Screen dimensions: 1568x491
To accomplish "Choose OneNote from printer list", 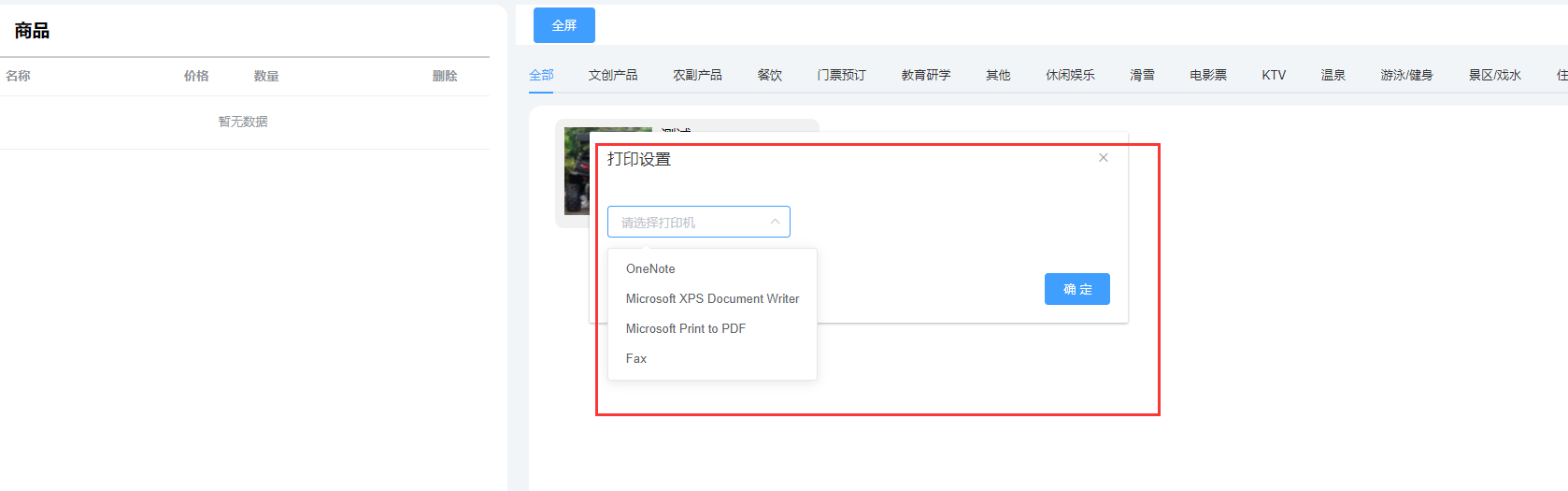I will [x=650, y=268].
